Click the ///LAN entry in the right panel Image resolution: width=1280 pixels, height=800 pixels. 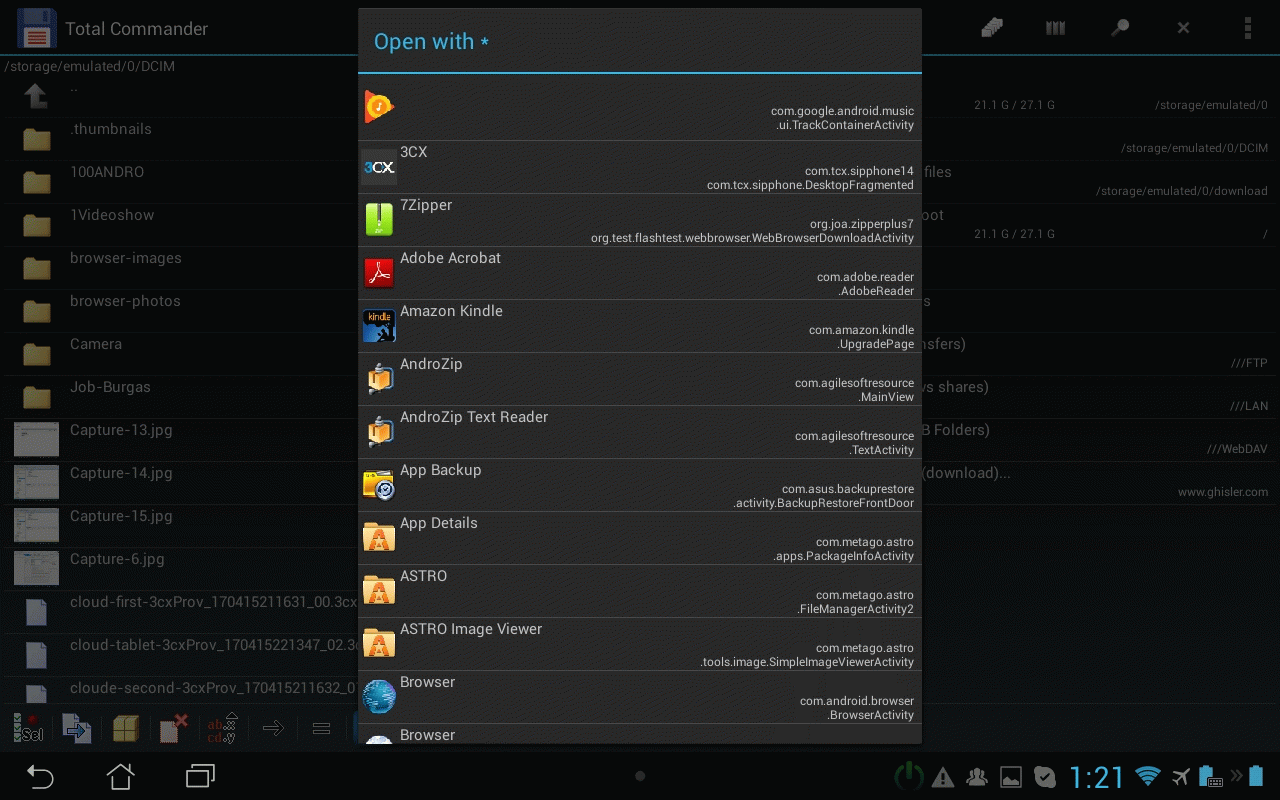coord(1249,406)
